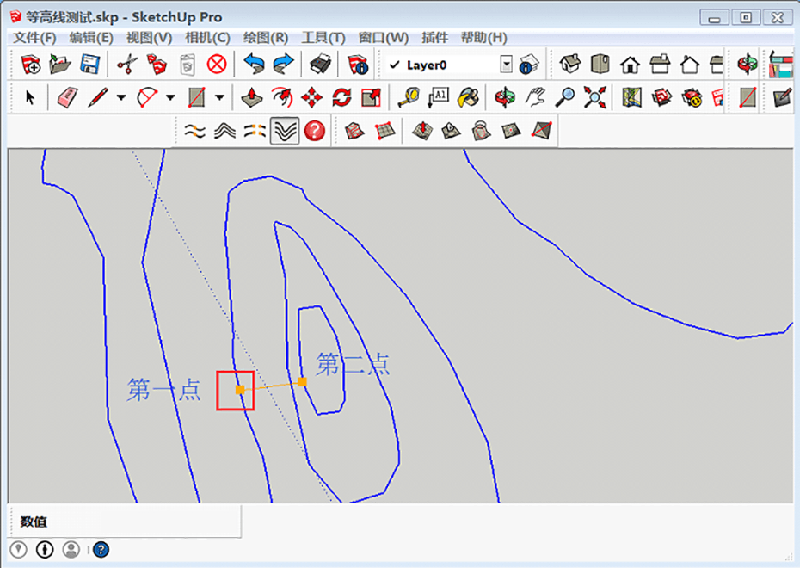Click the blue help button in status bar
This screenshot has width=800, height=568.
[101, 549]
